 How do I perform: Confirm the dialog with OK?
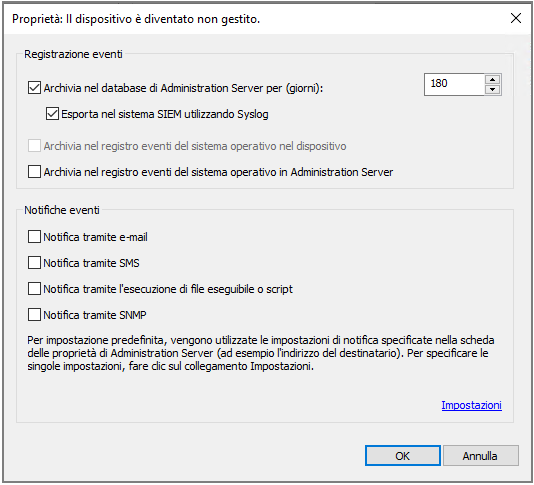point(403,456)
